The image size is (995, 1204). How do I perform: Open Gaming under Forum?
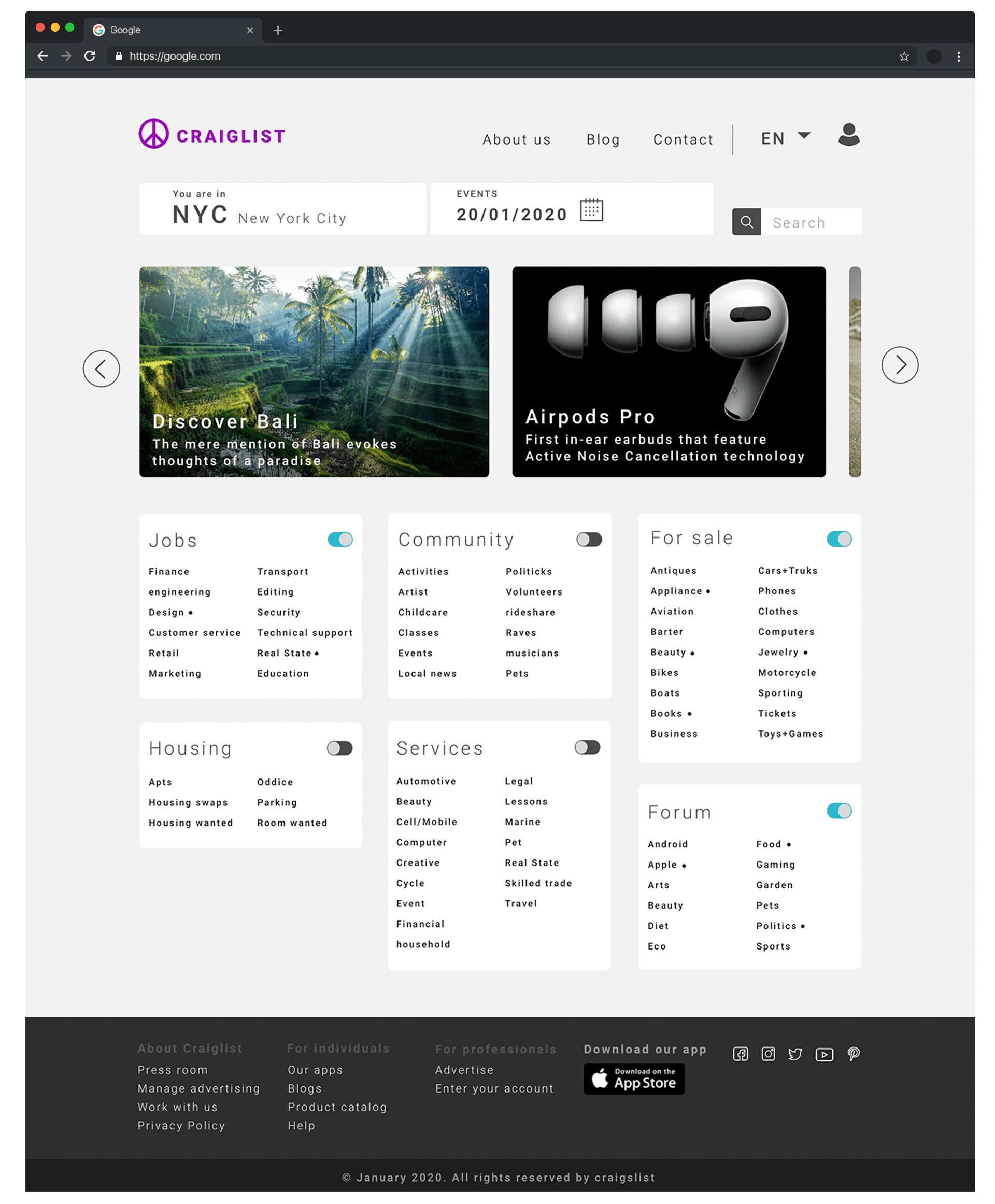tap(775, 865)
